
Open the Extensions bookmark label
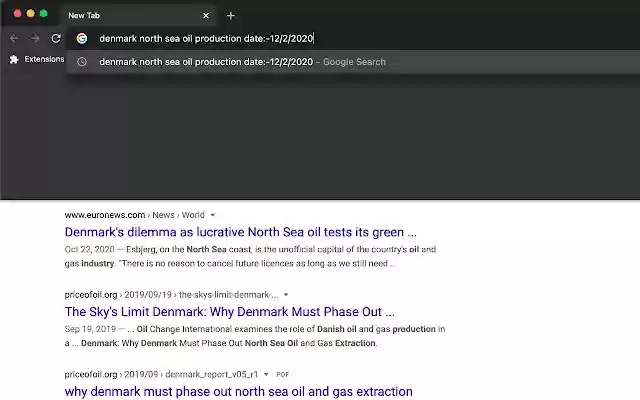(44, 59)
